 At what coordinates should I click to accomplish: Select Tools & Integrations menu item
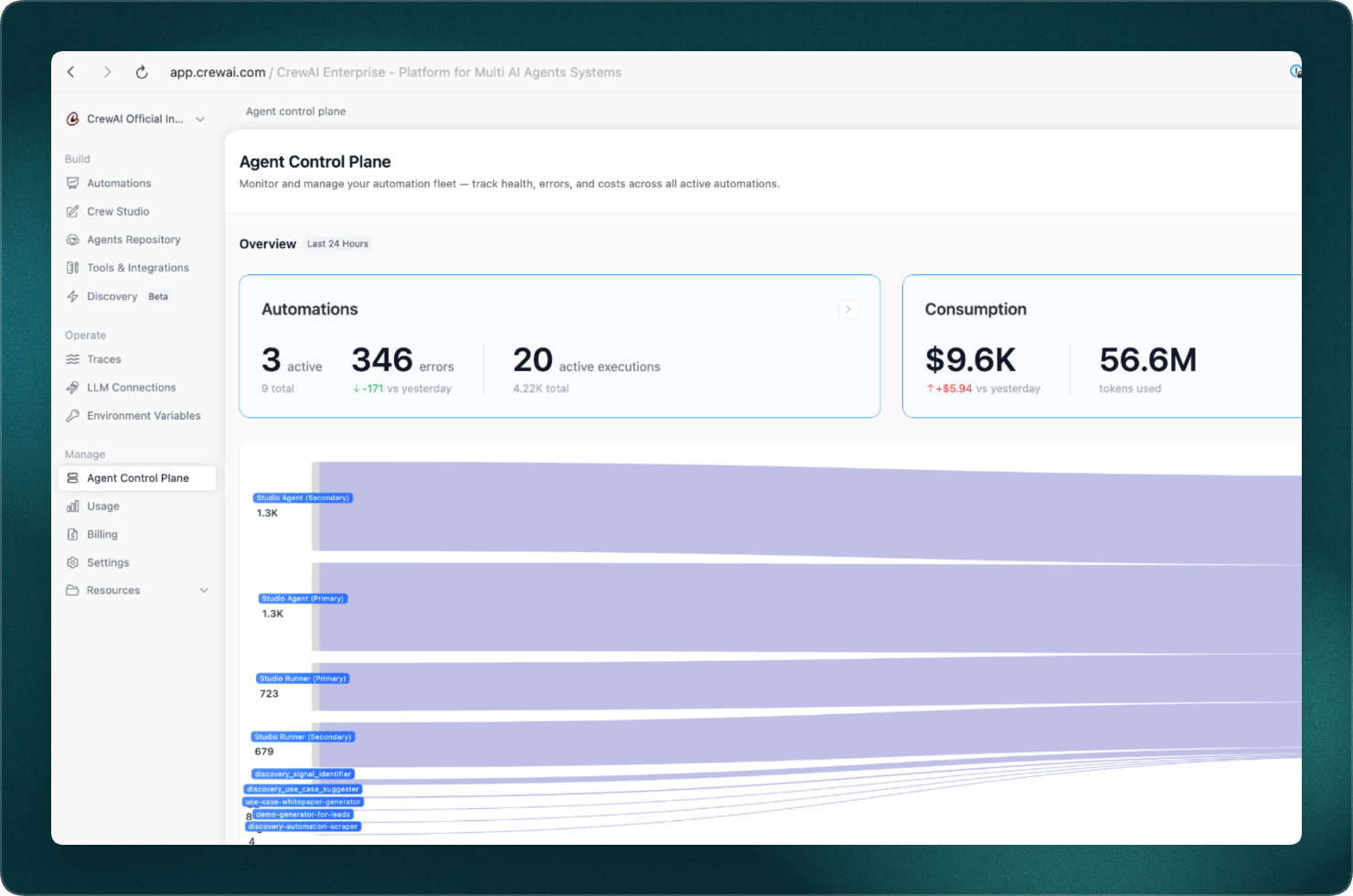[x=137, y=268]
